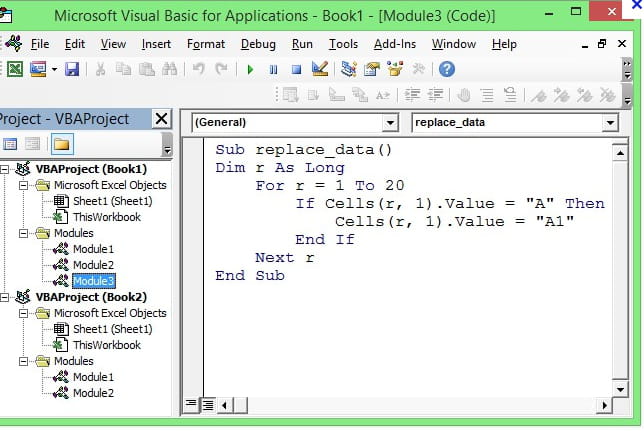Collapse Book2 Modules folder
Viewport: 644px width, 431px height.
tap(23, 362)
